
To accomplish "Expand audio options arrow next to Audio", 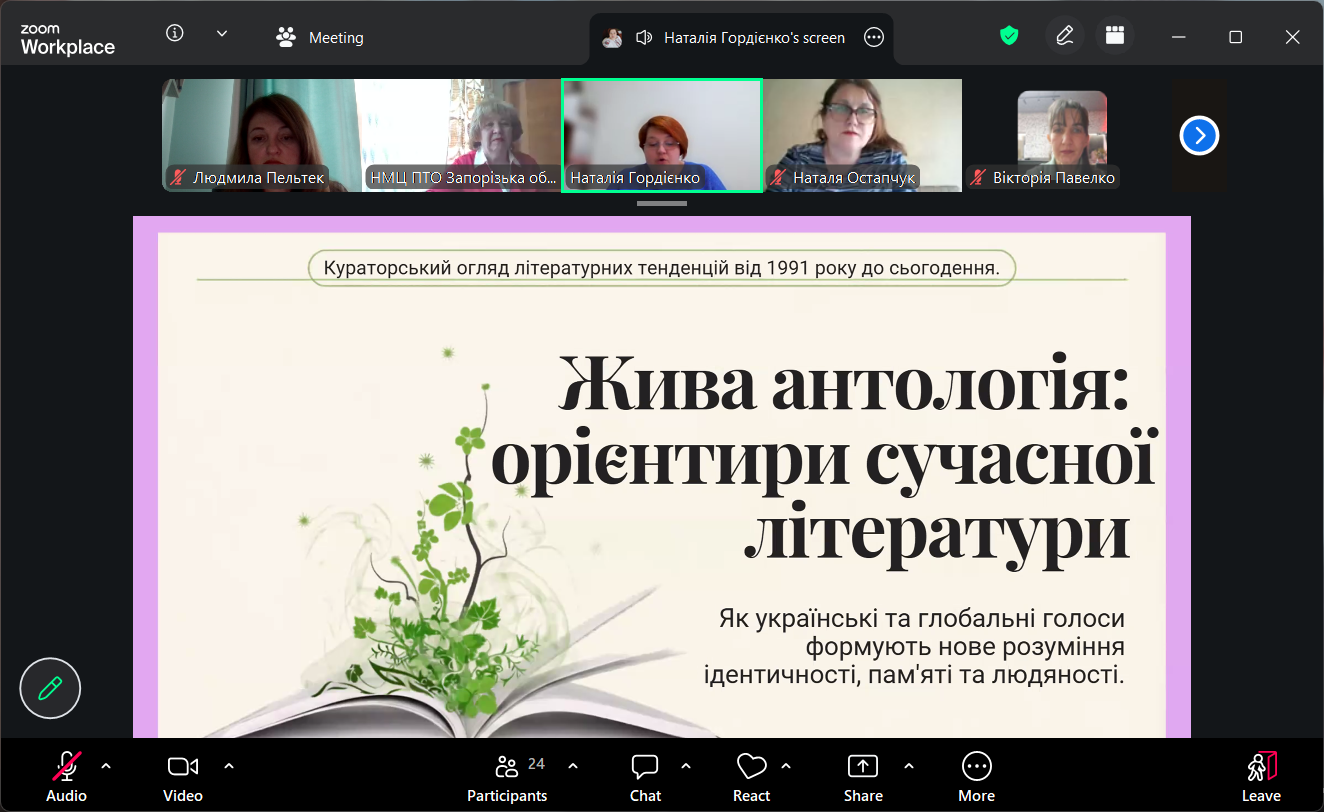I will click(x=107, y=766).
